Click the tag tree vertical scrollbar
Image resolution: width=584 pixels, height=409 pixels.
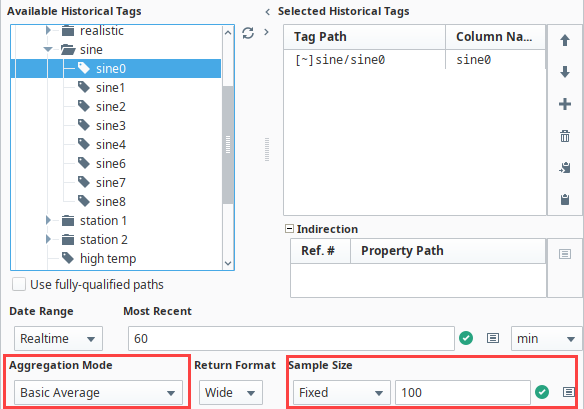228,145
